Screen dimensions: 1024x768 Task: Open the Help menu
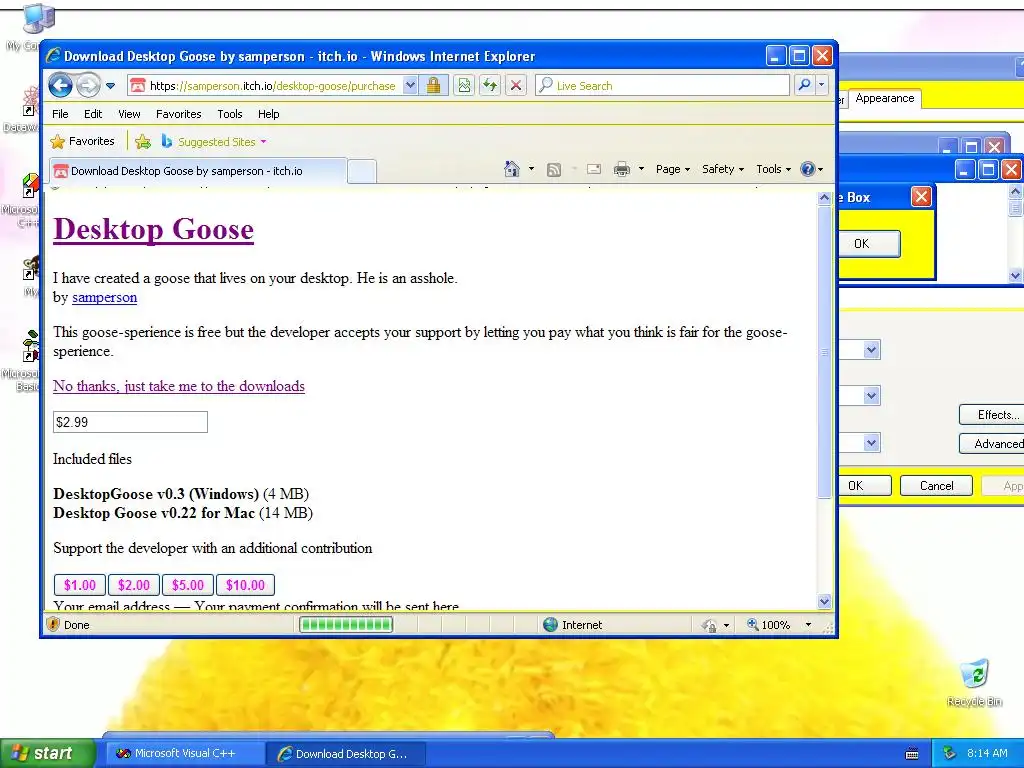[x=268, y=114]
